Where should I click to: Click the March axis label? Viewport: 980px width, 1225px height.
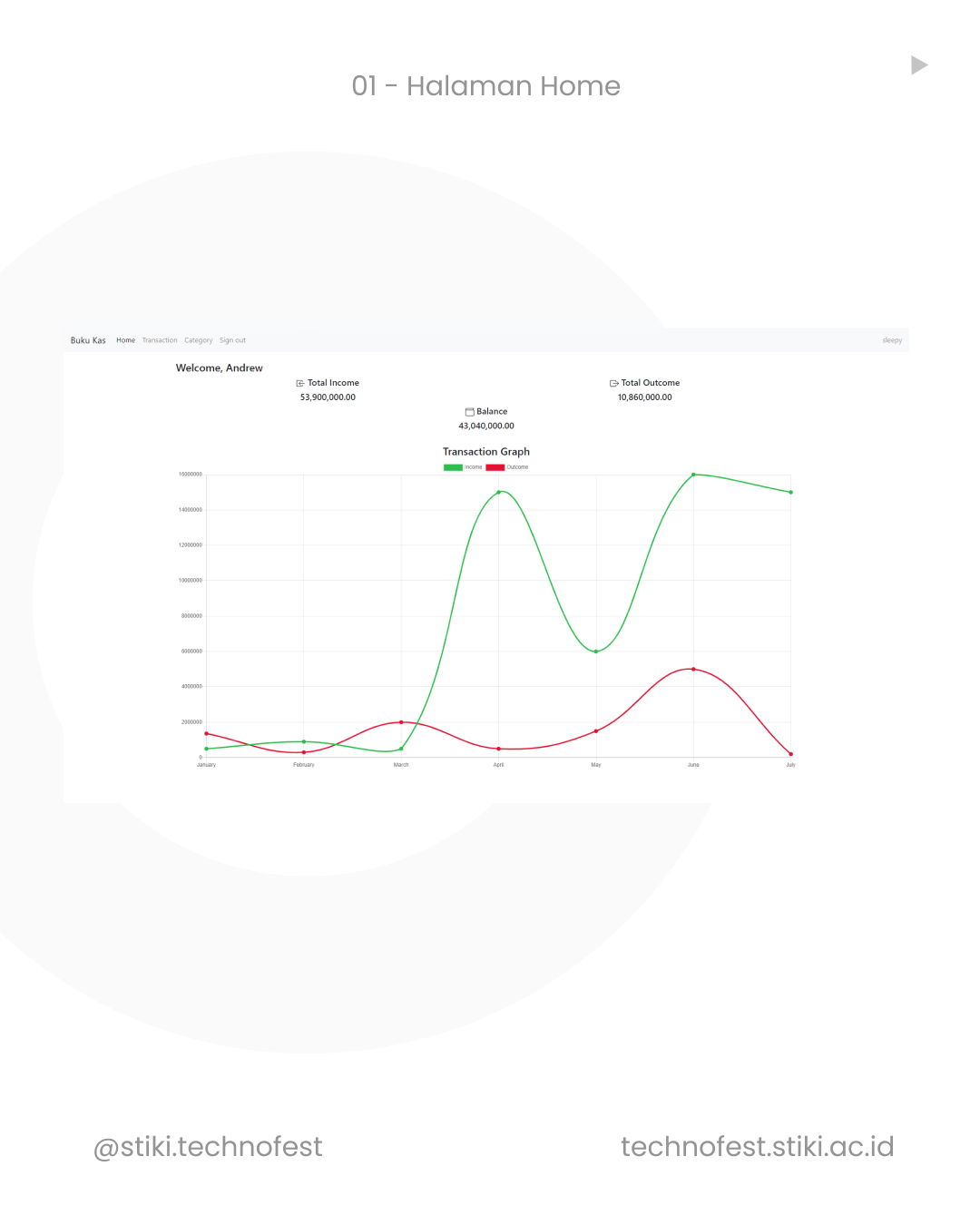click(401, 765)
